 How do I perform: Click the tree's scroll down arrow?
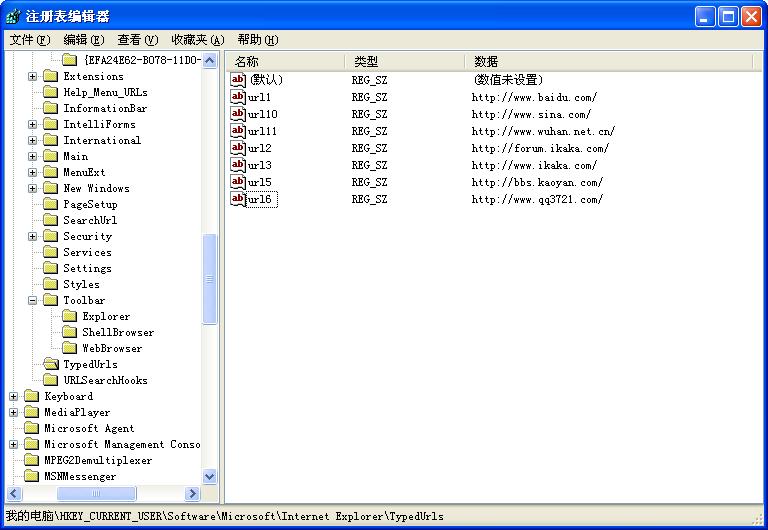[x=210, y=476]
